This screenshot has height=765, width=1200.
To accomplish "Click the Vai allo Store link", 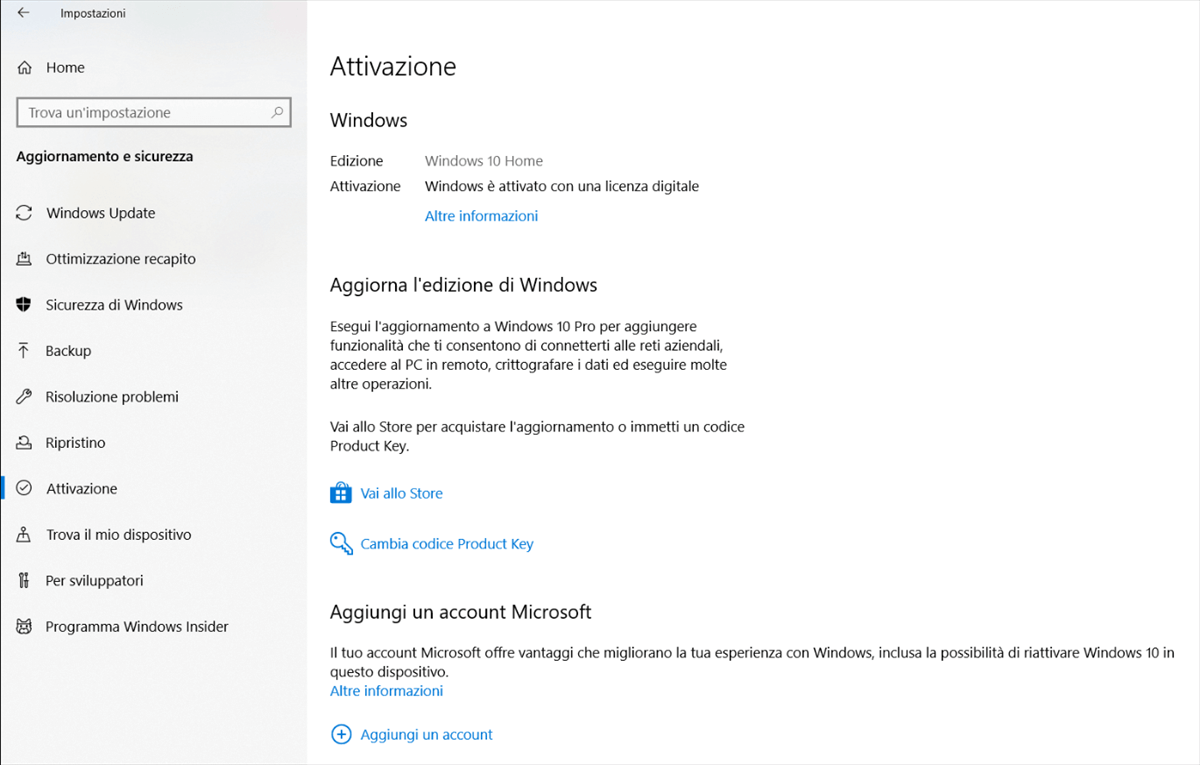I will point(401,493).
